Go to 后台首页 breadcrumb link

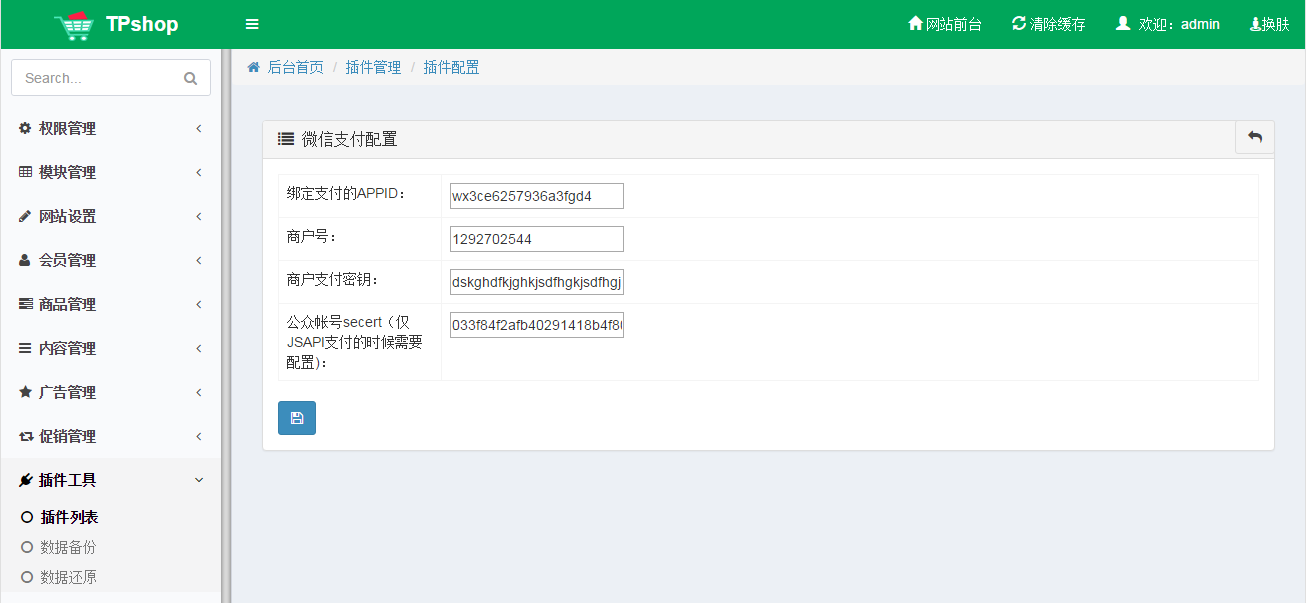click(295, 67)
